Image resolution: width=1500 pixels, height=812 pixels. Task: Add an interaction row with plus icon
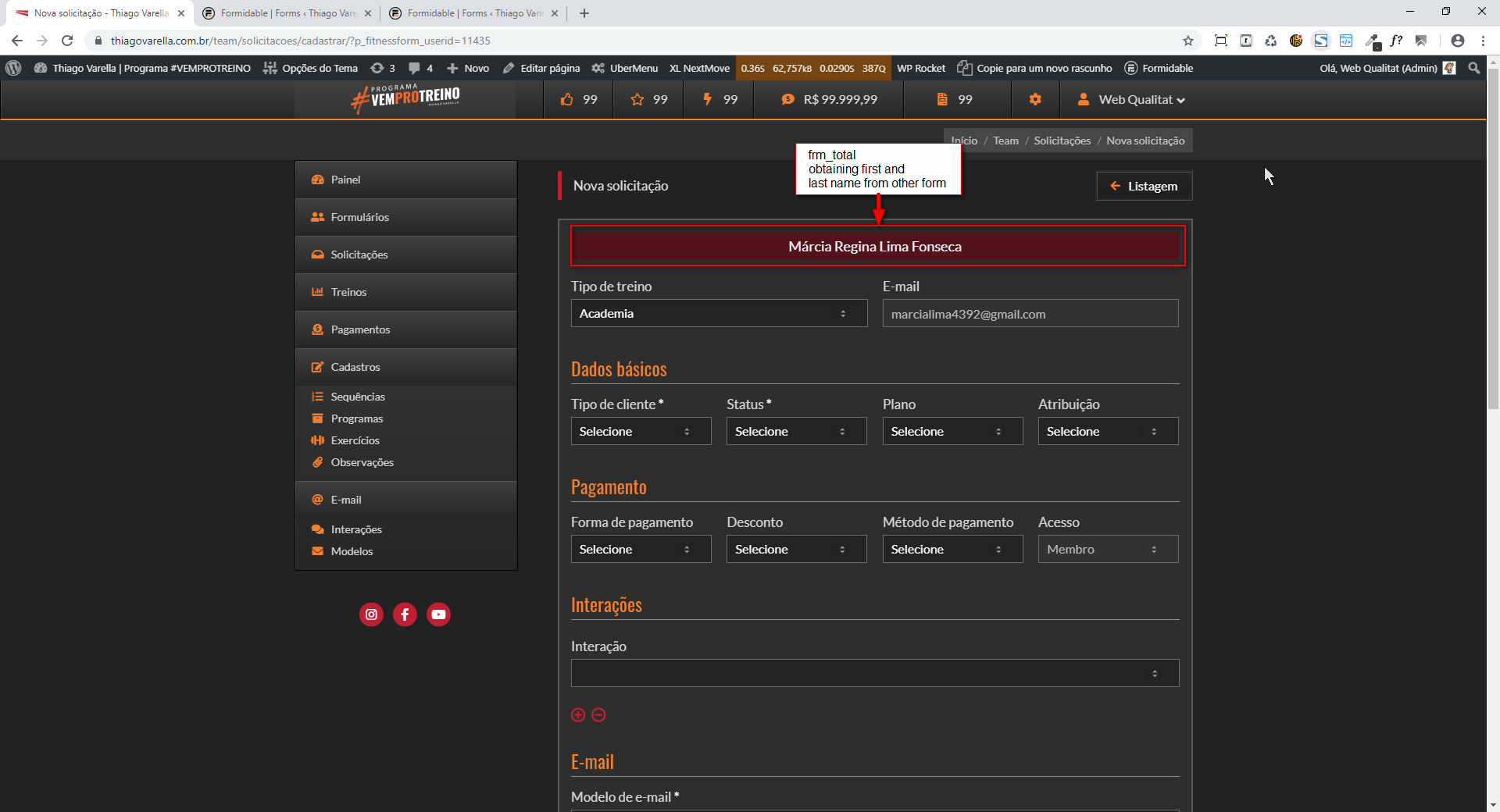(578, 715)
